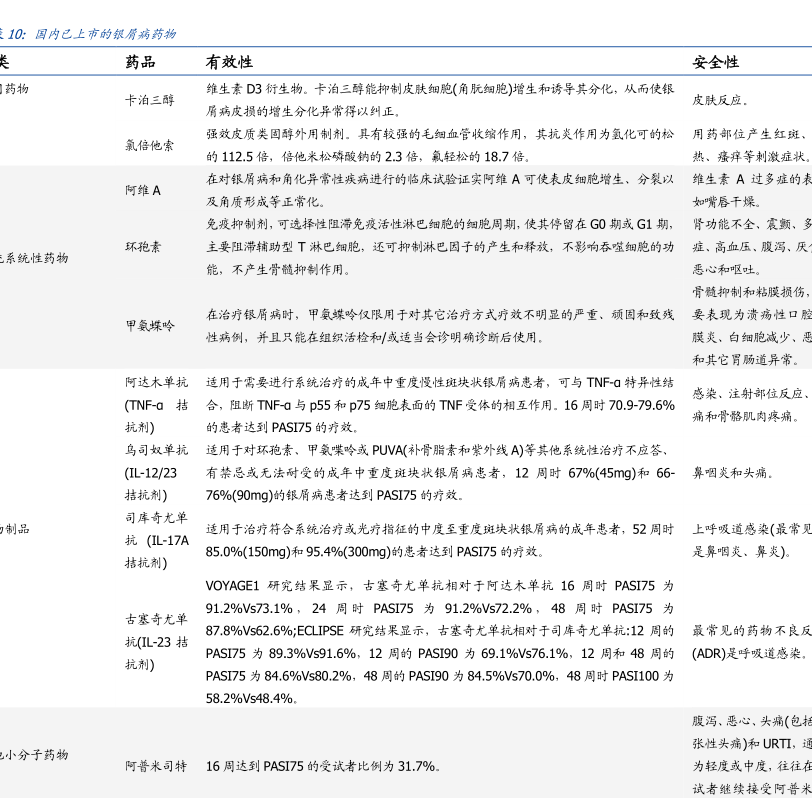The image size is (812, 798).
Task: Select the "有效性" column header
Action: (x=229, y=62)
